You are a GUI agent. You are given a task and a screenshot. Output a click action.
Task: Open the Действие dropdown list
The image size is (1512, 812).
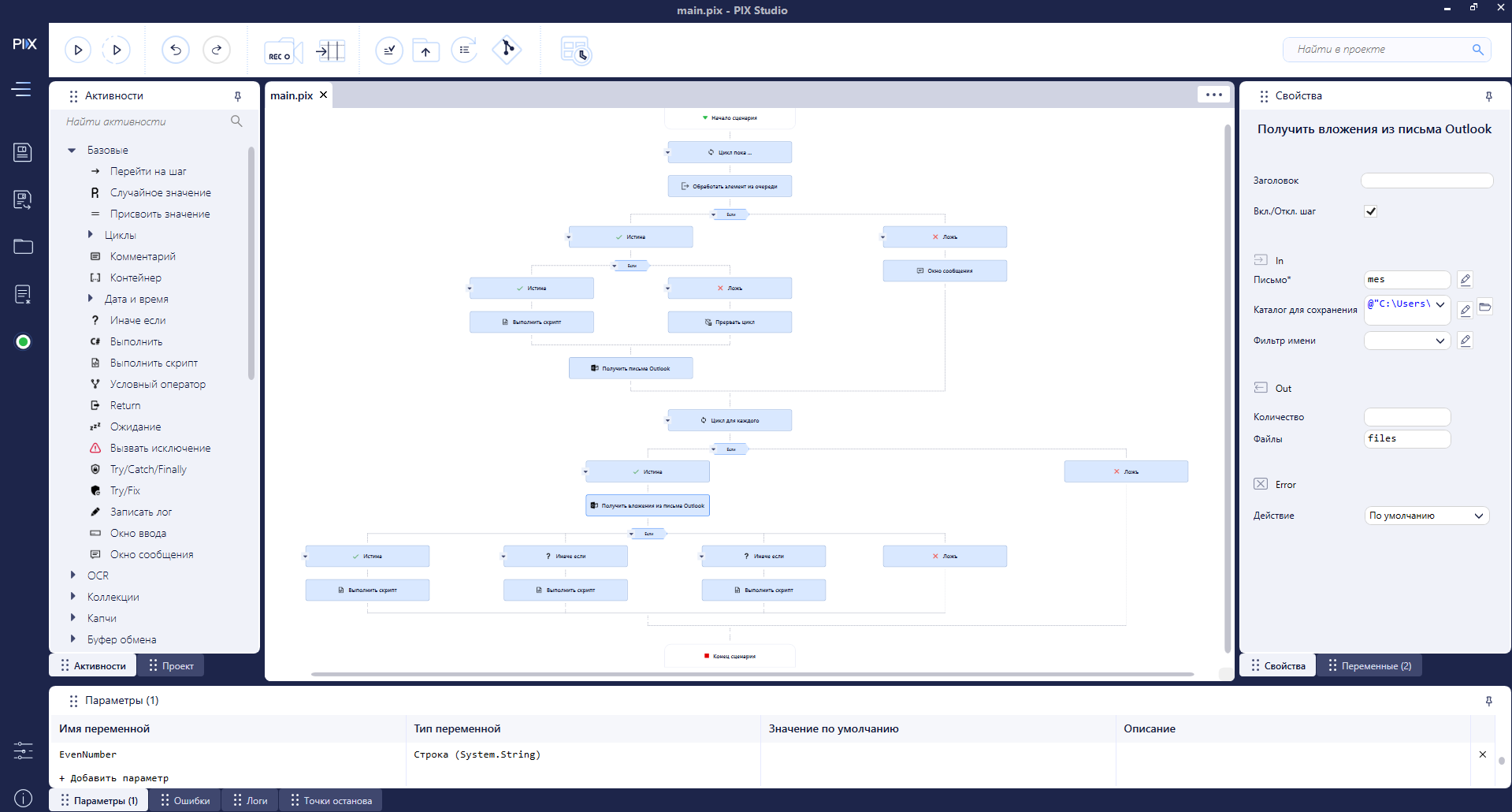click(1426, 516)
